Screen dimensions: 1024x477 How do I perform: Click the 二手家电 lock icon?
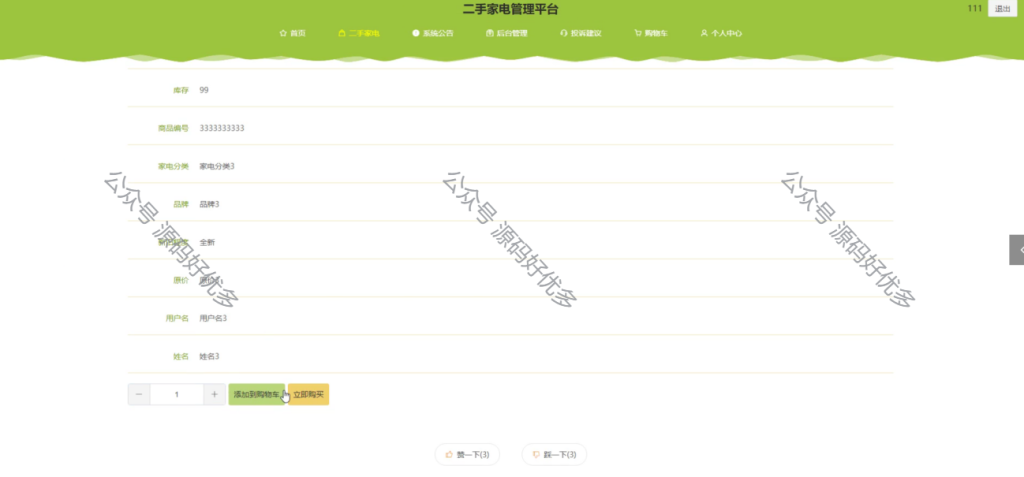coord(342,33)
